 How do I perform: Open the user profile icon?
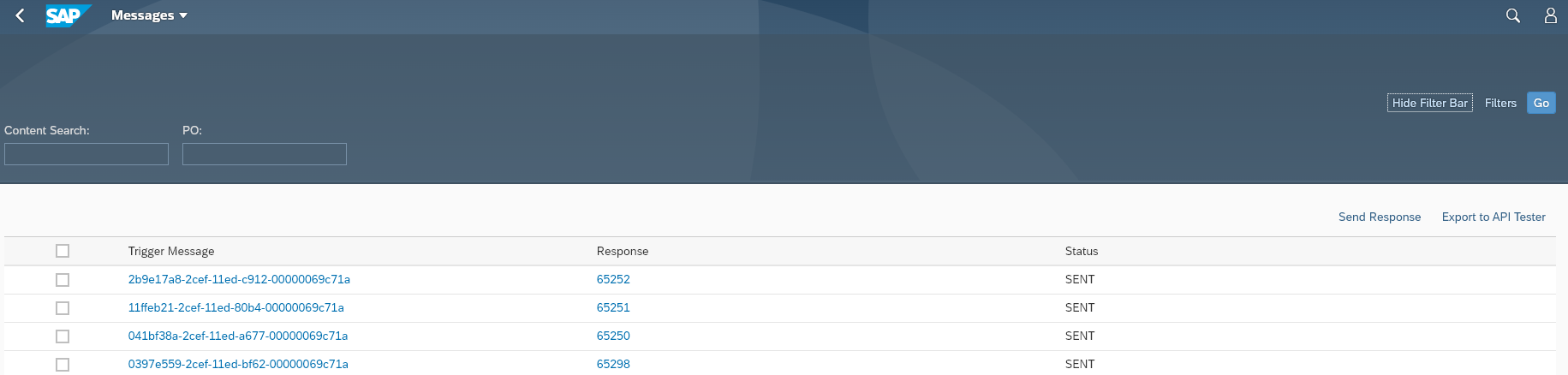pyautogui.click(x=1550, y=15)
